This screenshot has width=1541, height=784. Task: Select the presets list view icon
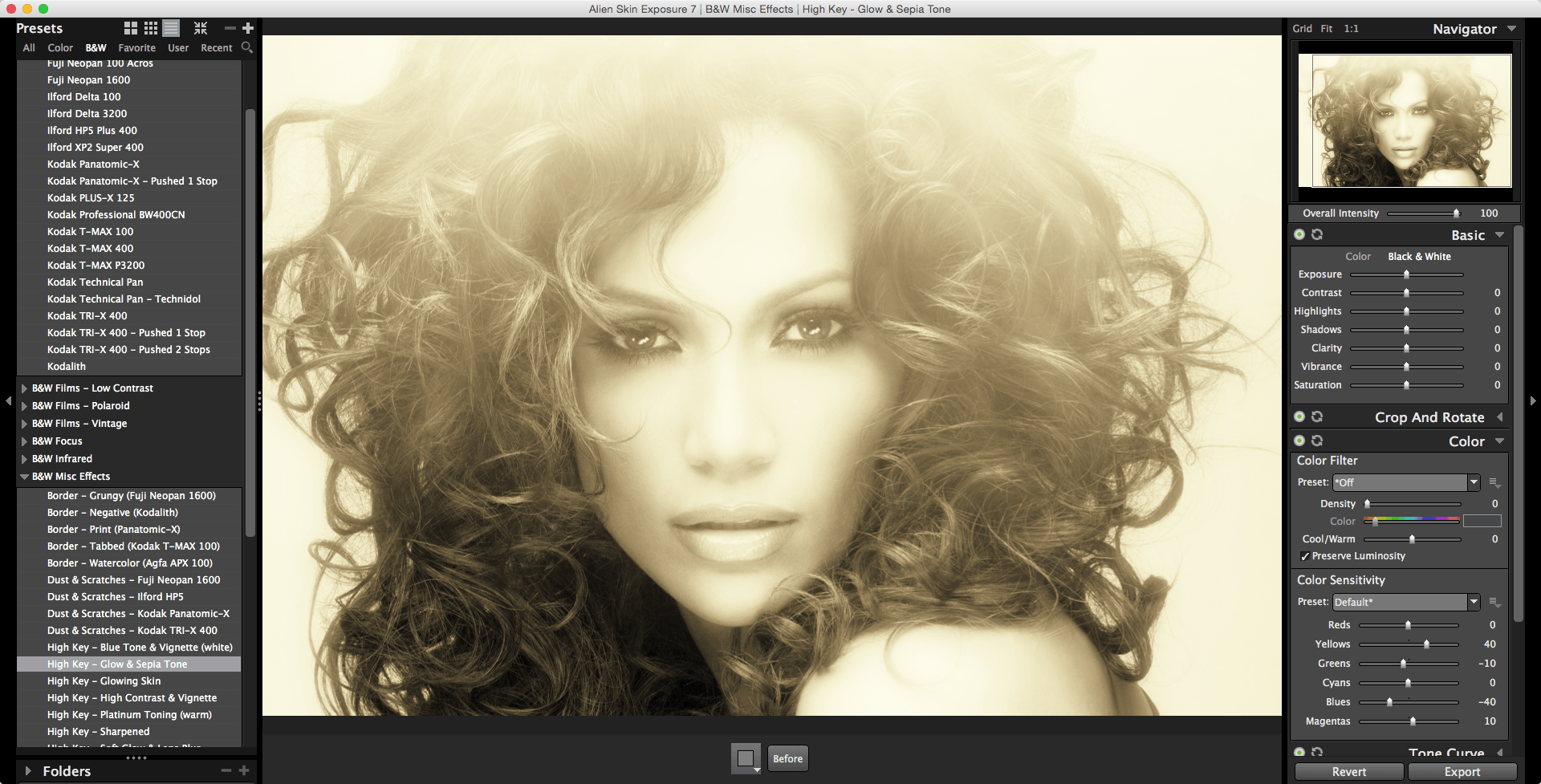[x=171, y=28]
